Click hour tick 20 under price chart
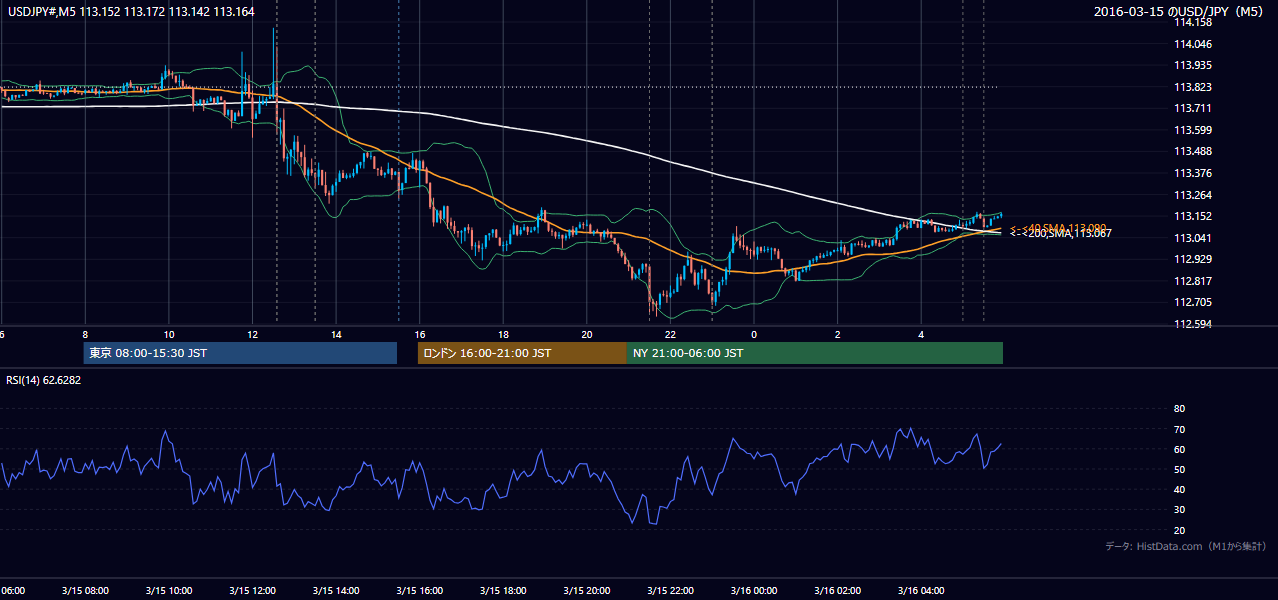The width and height of the screenshot is (1278, 600). pos(586,334)
